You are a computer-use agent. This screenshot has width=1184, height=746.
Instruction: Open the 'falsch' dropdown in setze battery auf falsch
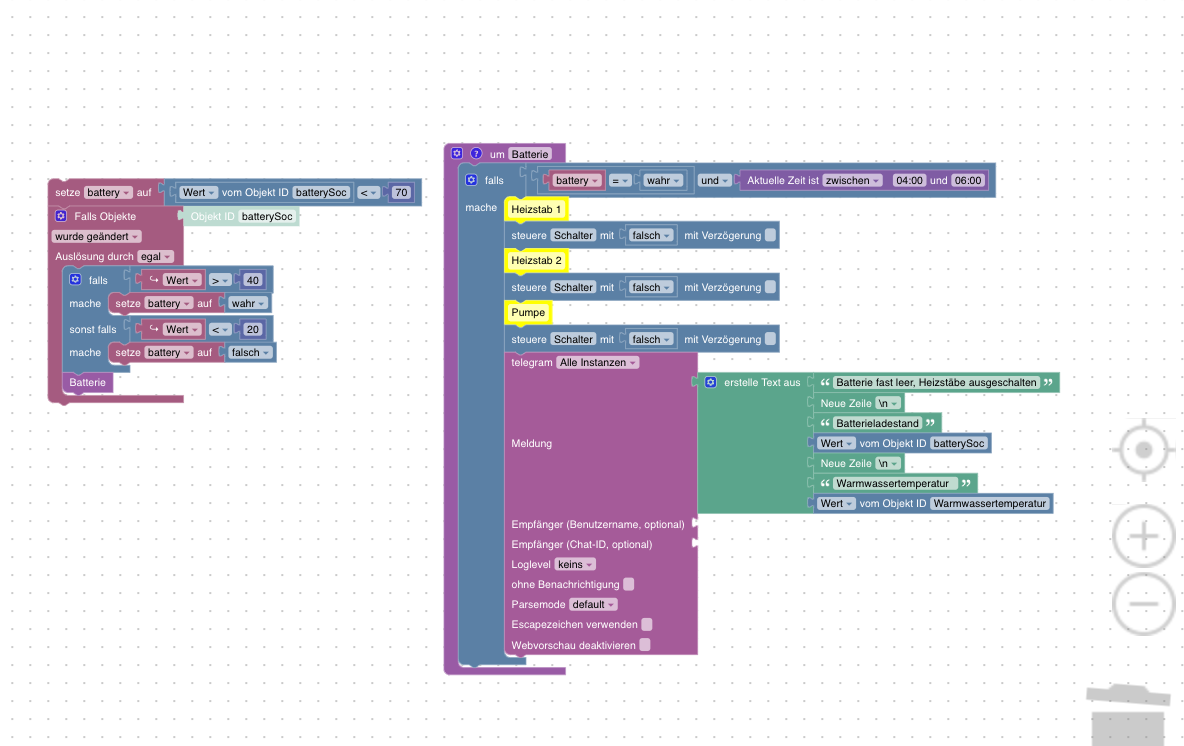(251, 353)
